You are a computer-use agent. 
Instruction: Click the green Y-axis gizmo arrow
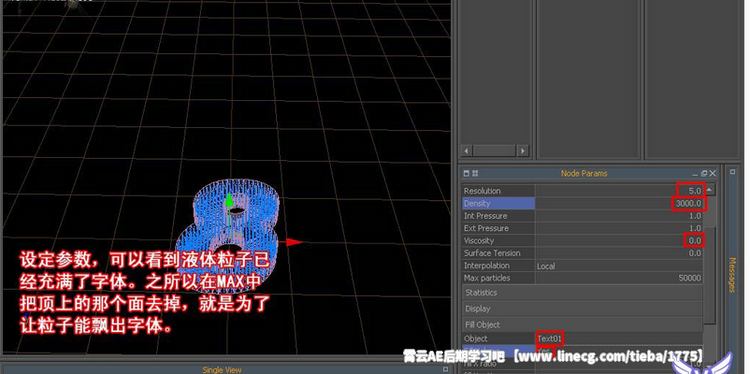click(230, 200)
